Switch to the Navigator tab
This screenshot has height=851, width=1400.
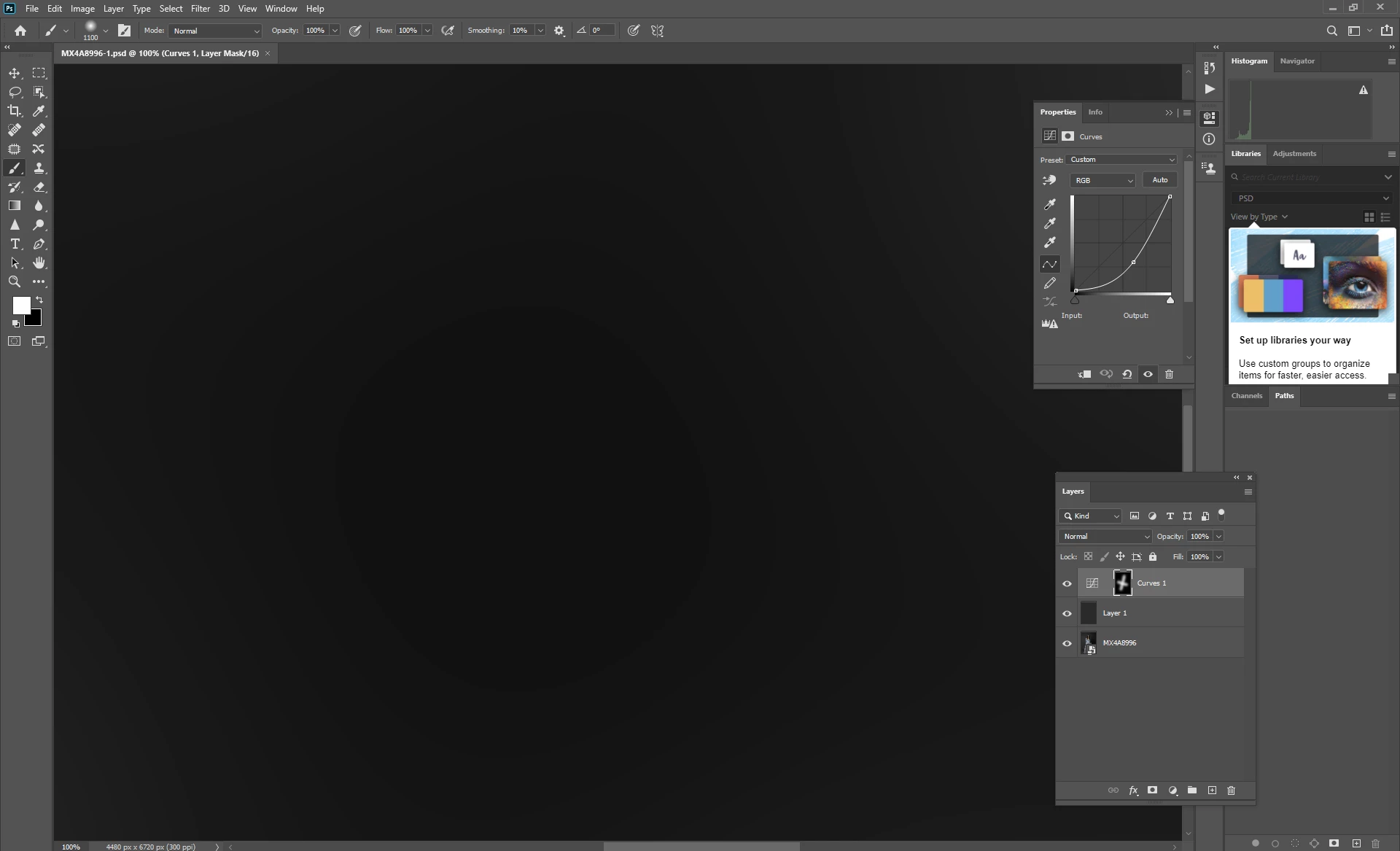(x=1297, y=61)
